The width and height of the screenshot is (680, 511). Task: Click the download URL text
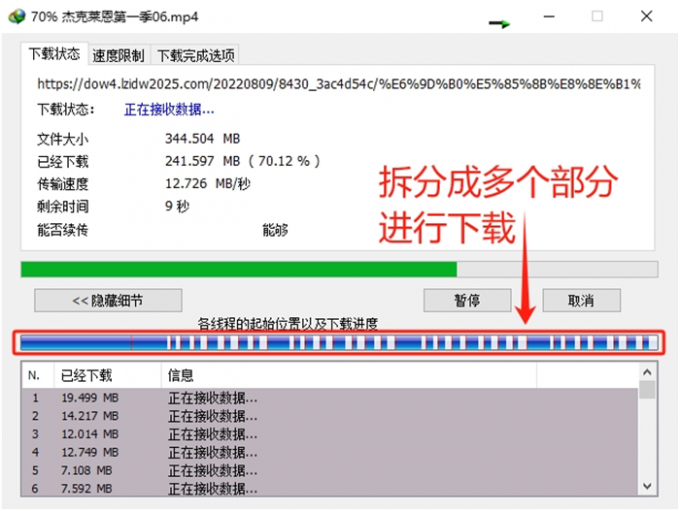(x=339, y=83)
